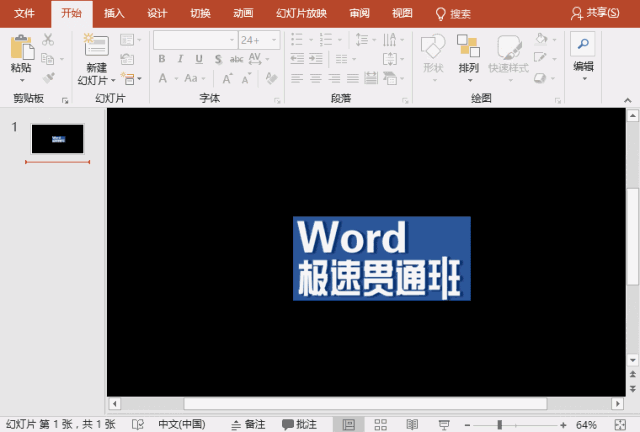Create a new slide with 新建幻灯片 icon
The height and width of the screenshot is (432, 640).
click(x=96, y=45)
